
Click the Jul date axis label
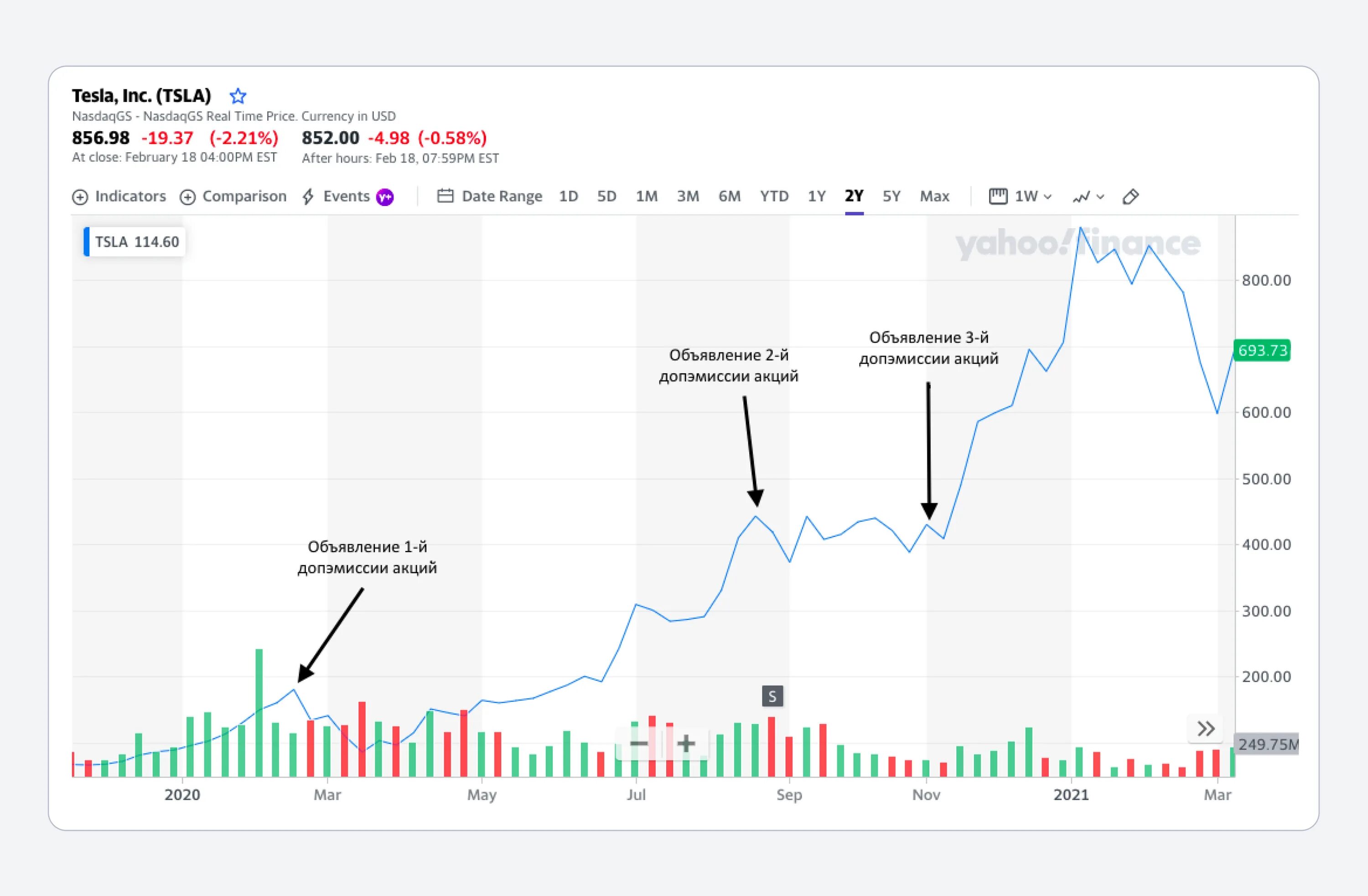point(636,795)
